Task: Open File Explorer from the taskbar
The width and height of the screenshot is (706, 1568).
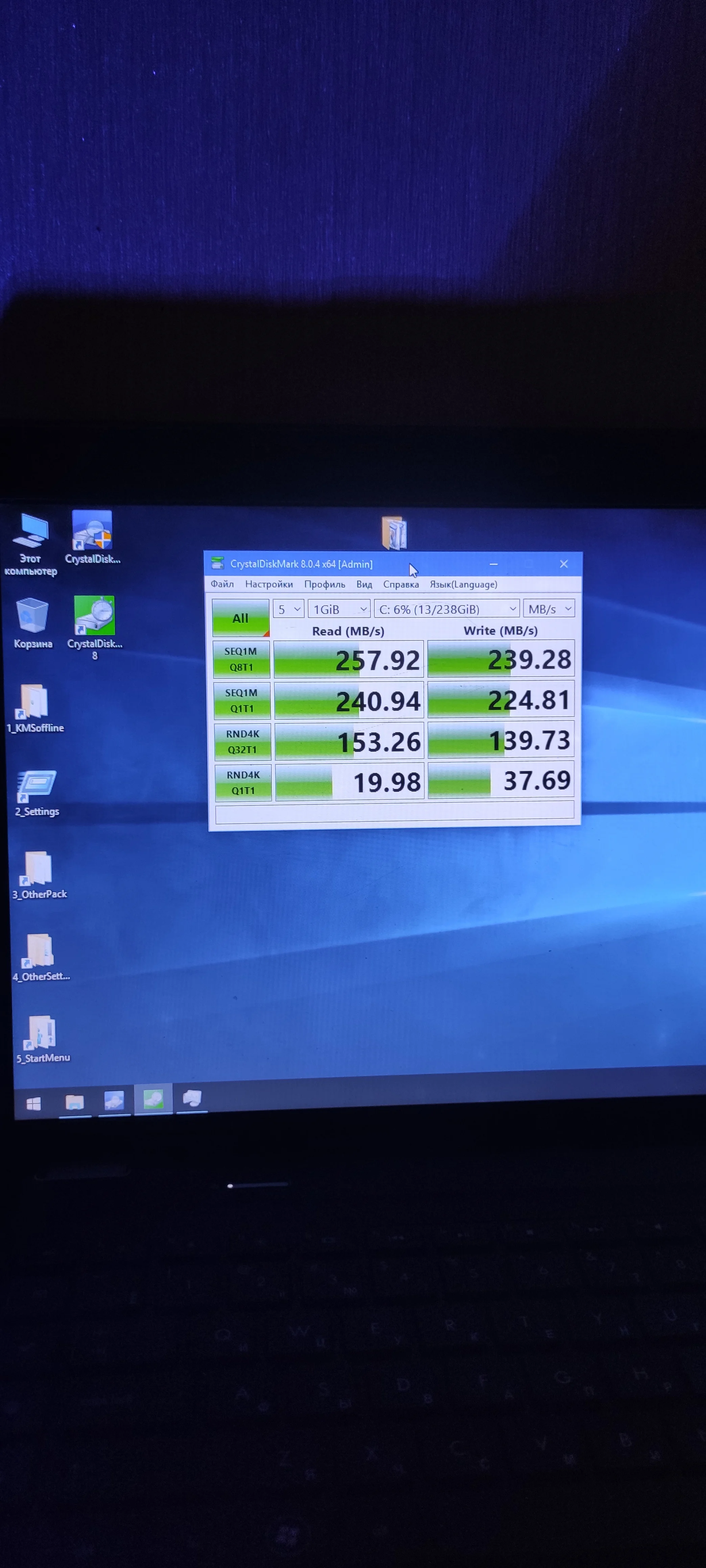Action: point(74,1102)
